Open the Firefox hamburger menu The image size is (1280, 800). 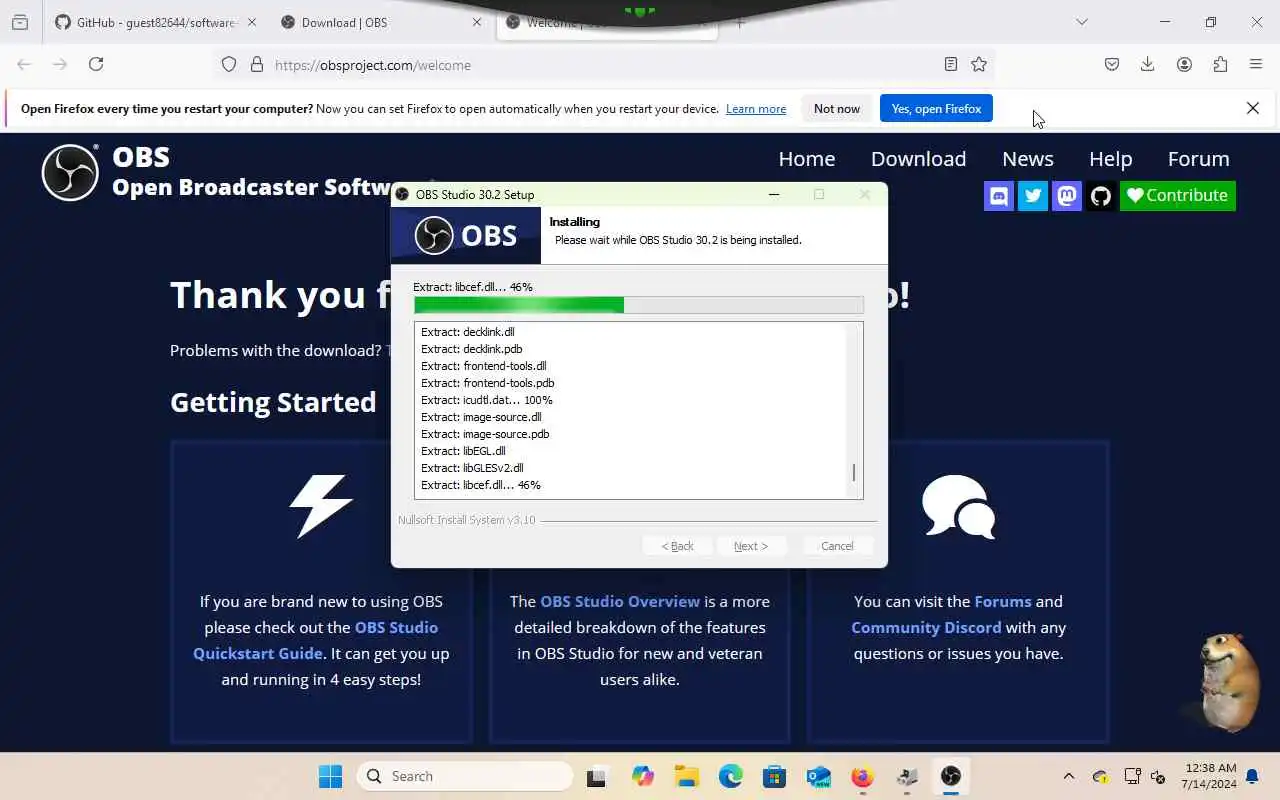tap(1256, 64)
